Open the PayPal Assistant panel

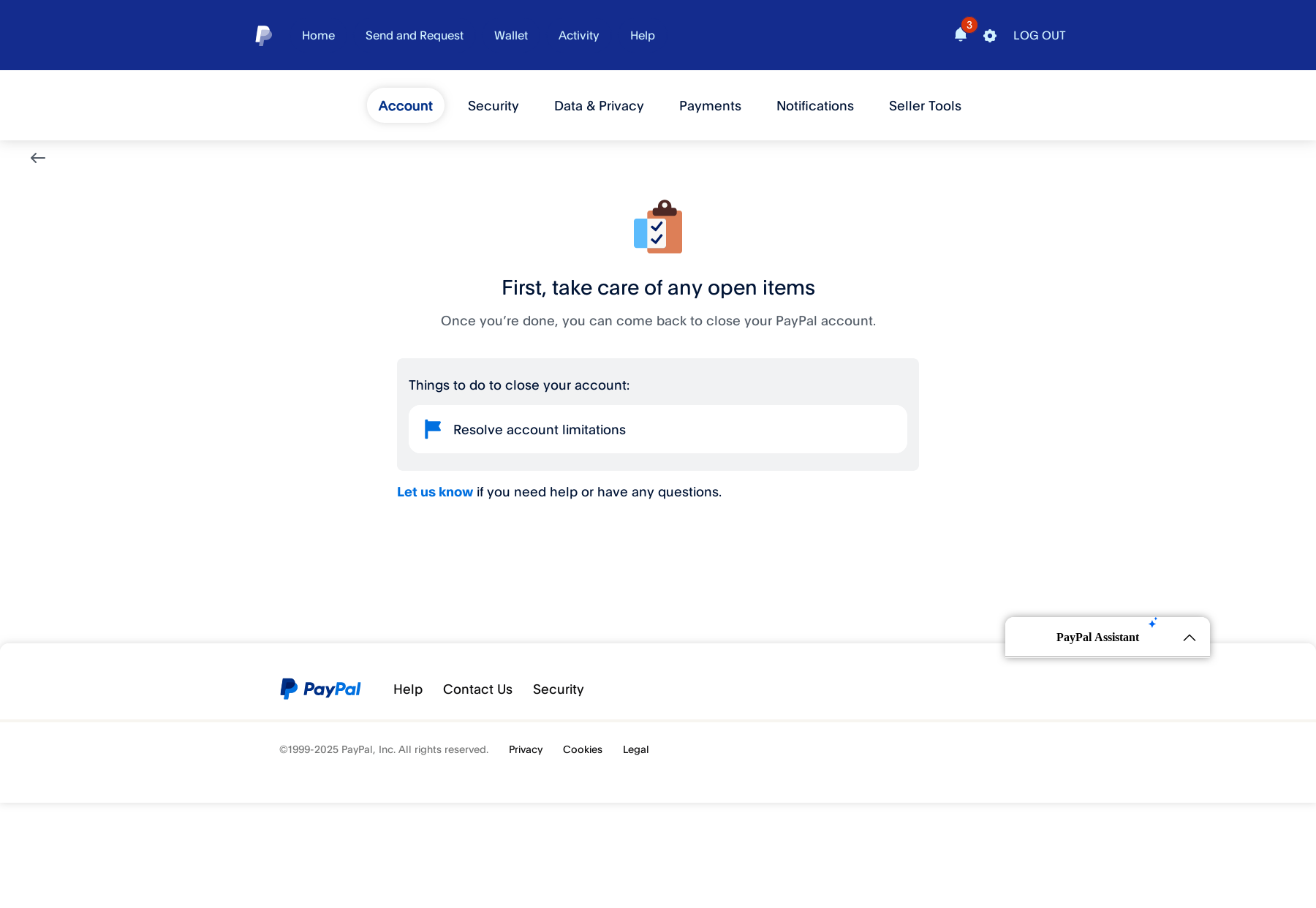[x=1108, y=638]
